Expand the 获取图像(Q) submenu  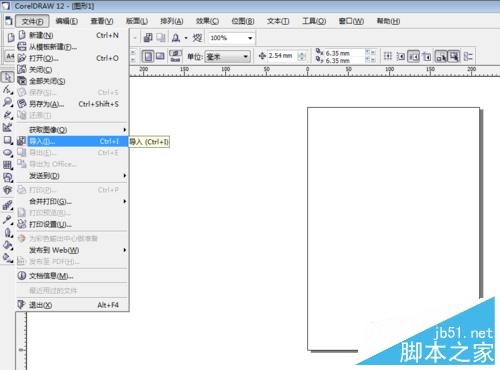[x=72, y=130]
